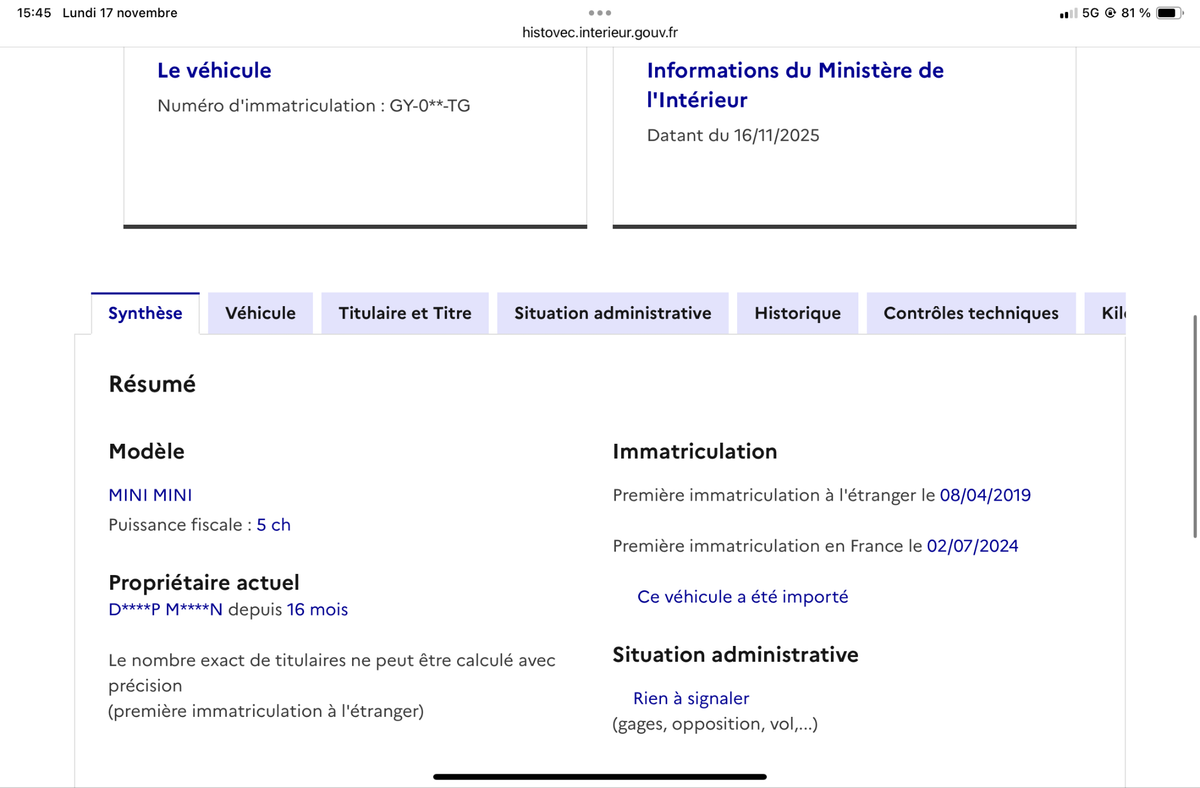Screen dimensions: 1200x788
Task: Tap the 'Lundi 17 novembre' date
Action: pyautogui.click(x=120, y=13)
